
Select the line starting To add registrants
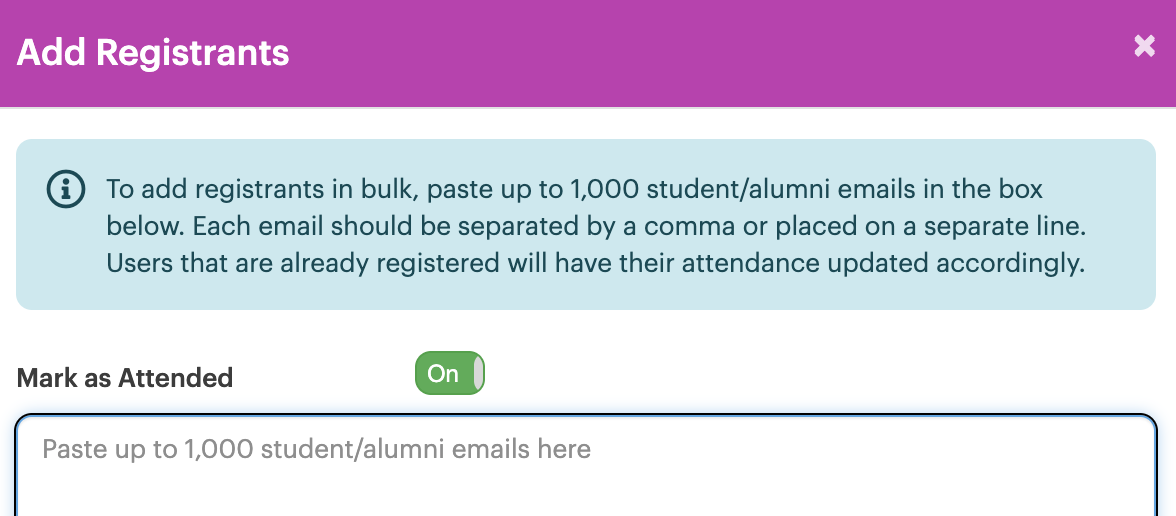tap(574, 189)
